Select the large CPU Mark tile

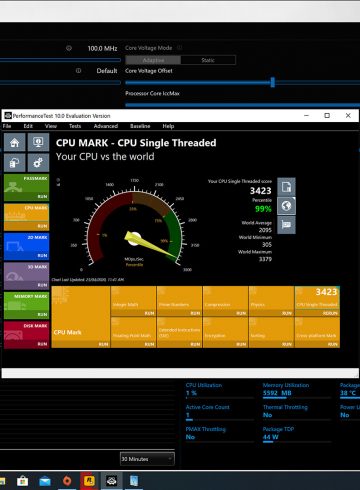pos(81,317)
